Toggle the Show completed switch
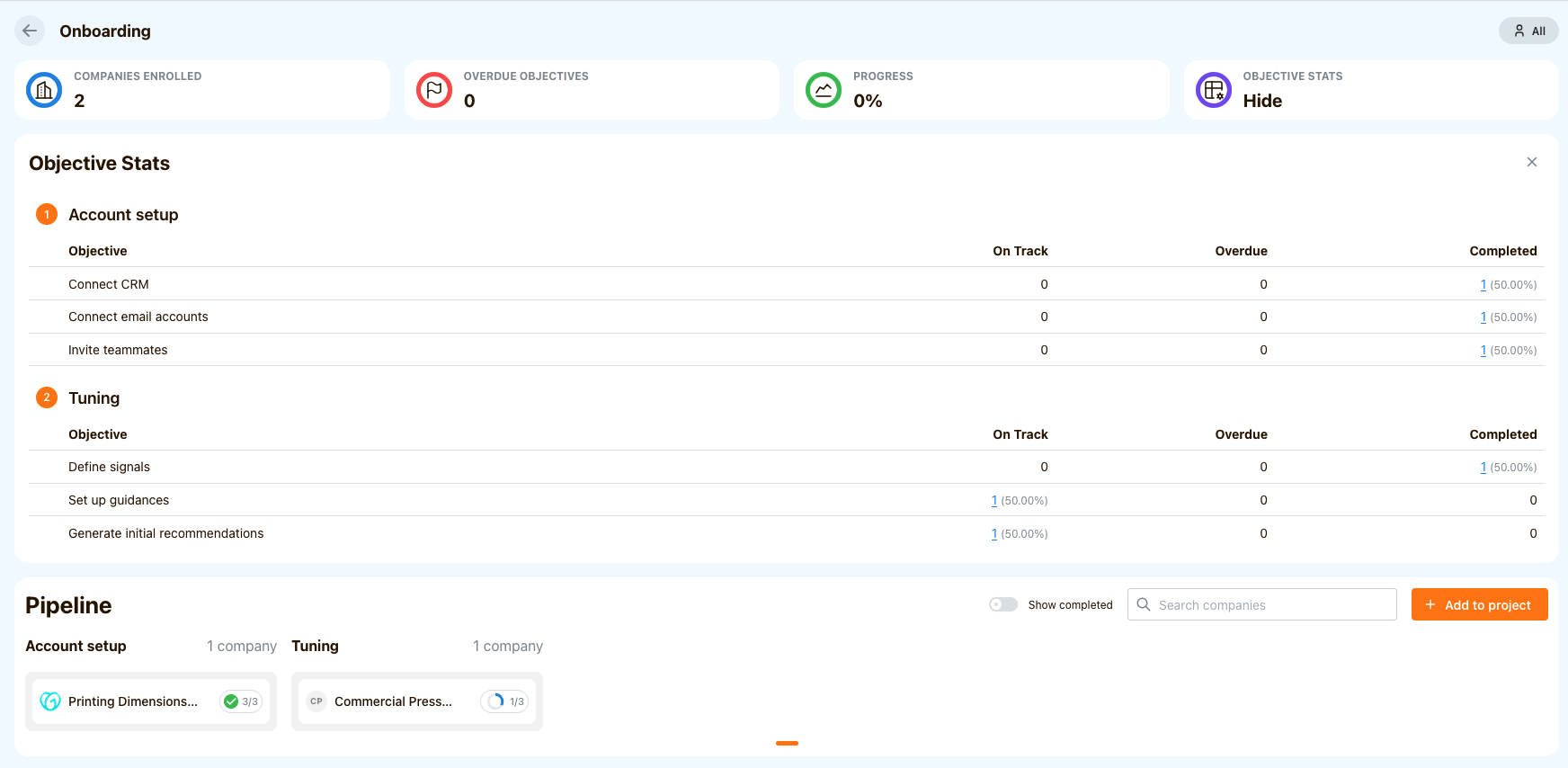Viewport: 1568px width, 768px height. [1003, 604]
